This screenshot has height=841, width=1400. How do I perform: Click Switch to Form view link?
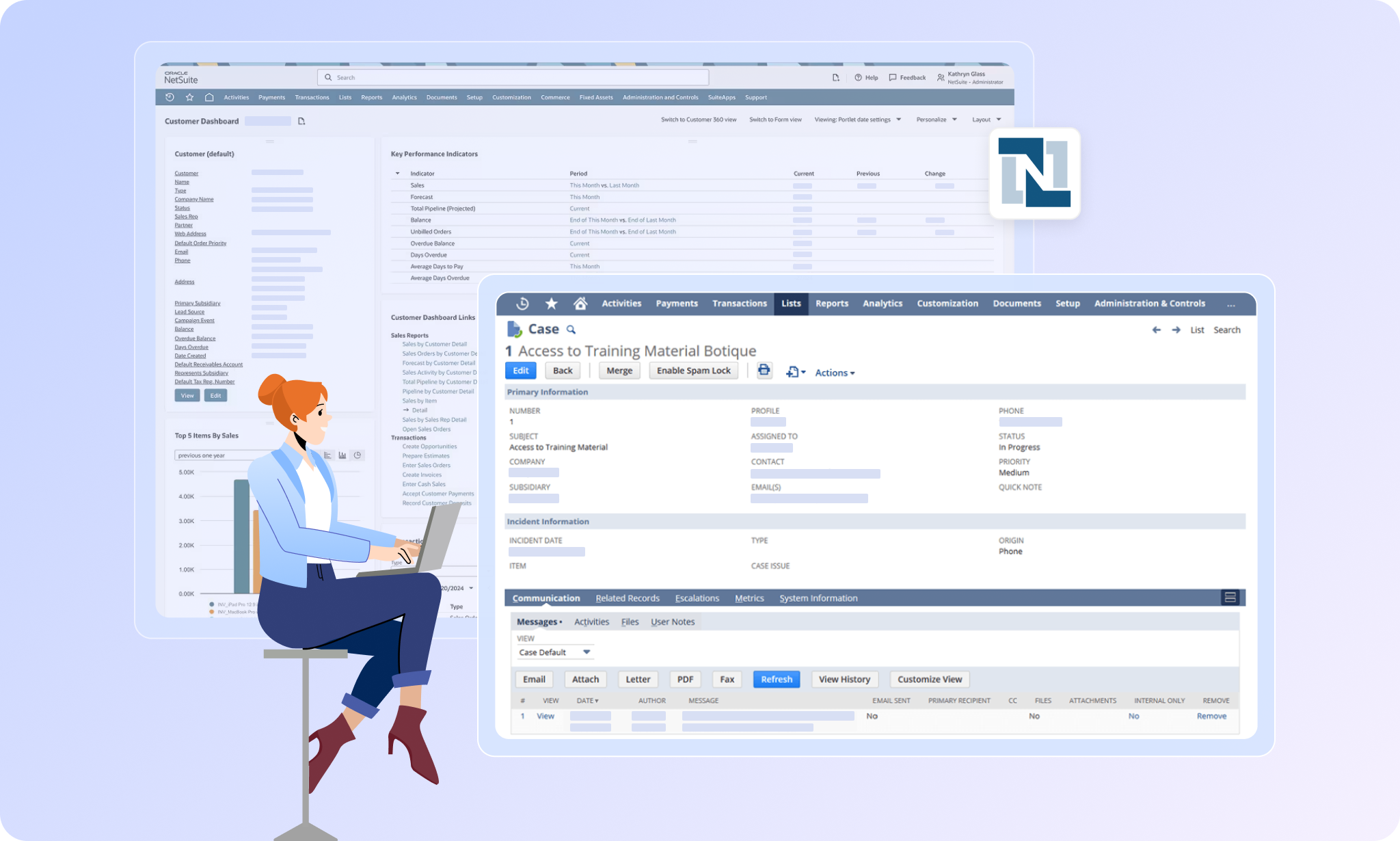tap(775, 120)
